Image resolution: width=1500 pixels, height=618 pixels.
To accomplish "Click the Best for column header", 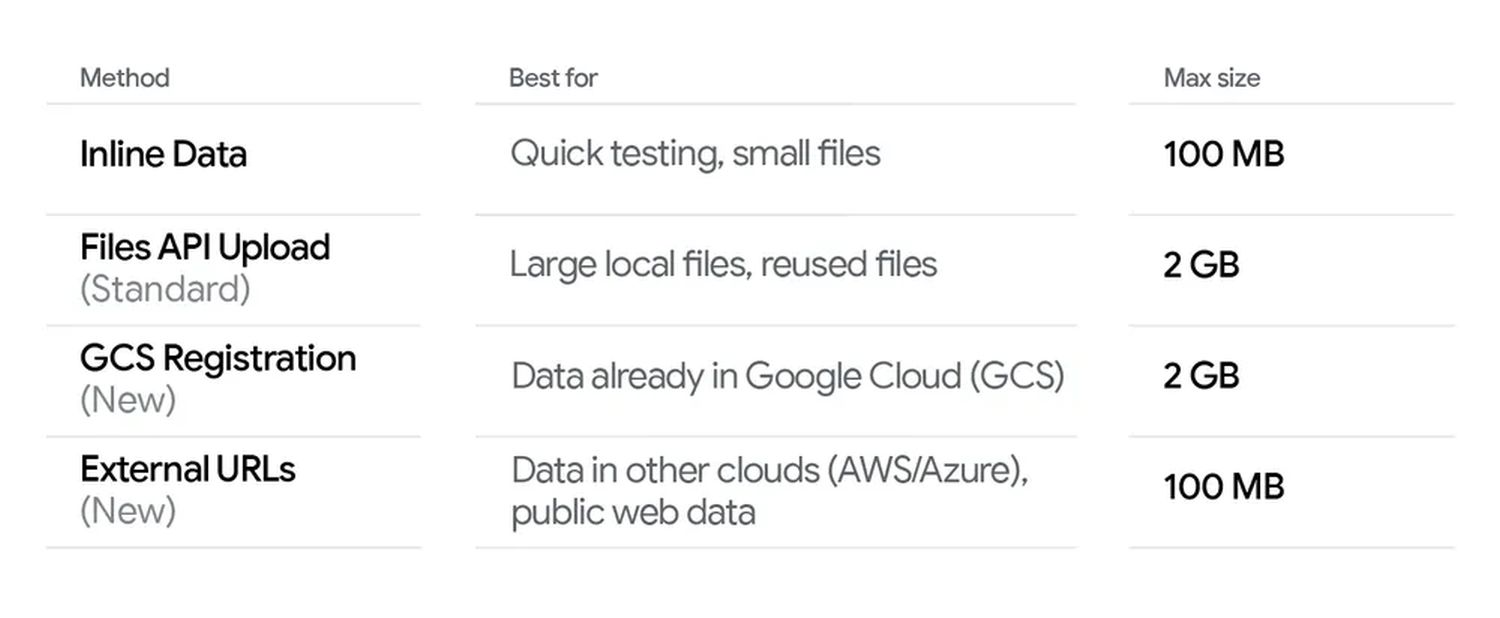I will (x=553, y=78).
